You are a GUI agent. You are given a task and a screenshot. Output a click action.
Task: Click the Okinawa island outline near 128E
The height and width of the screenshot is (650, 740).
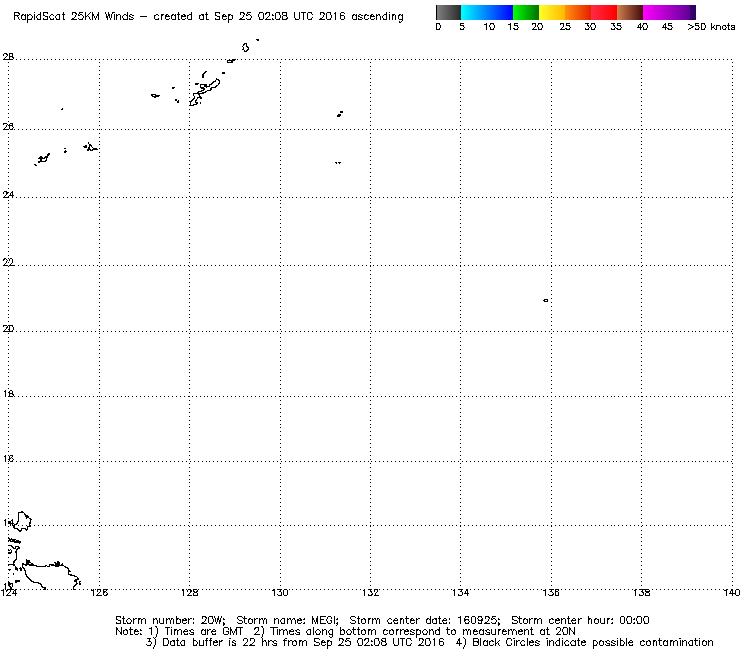coord(205,92)
